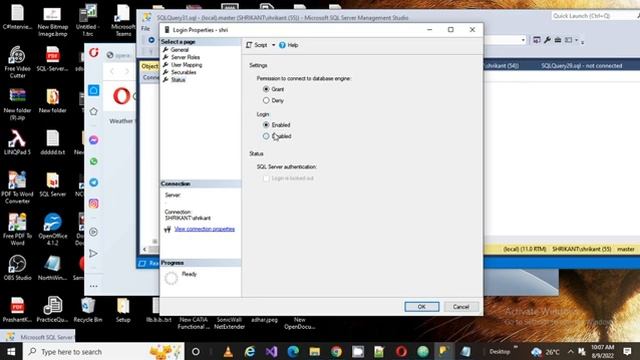The image size is (640, 360).
Task: Select the second Login radio button under Enabled
Action: pos(266,136)
